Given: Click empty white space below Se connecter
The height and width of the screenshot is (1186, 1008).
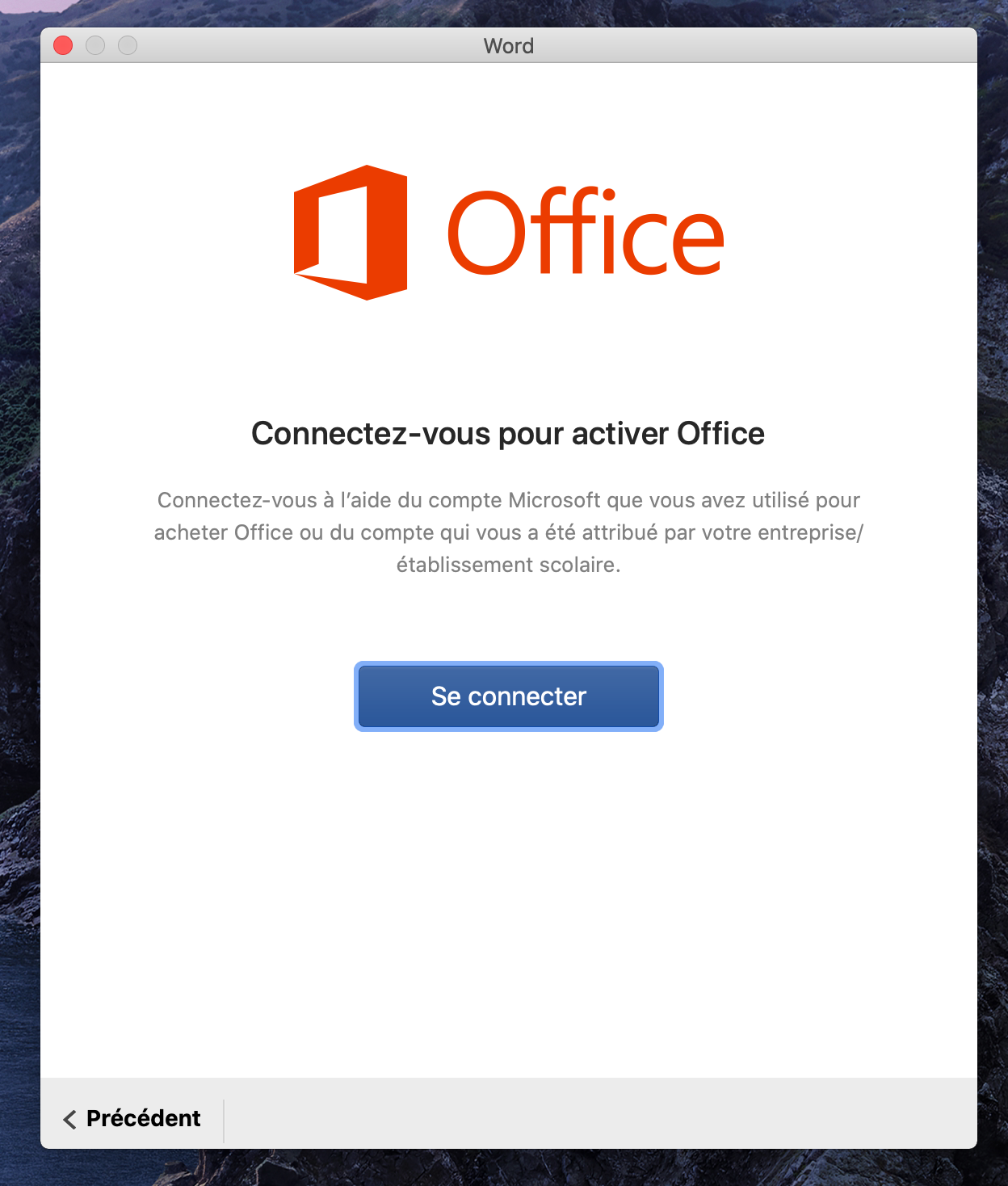Looking at the screenshot, I should point(508,889).
